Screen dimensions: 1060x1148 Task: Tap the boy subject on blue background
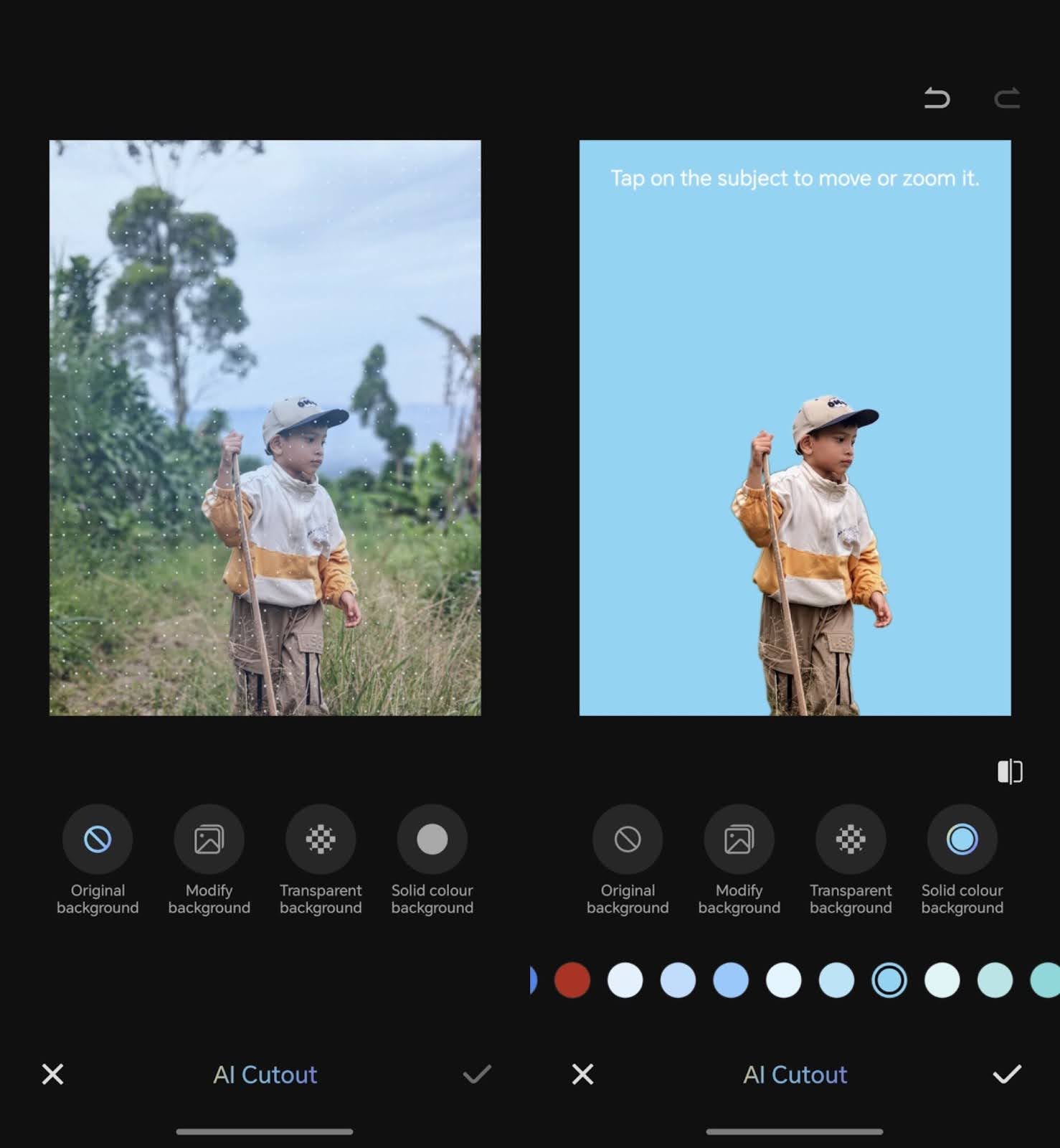810,556
